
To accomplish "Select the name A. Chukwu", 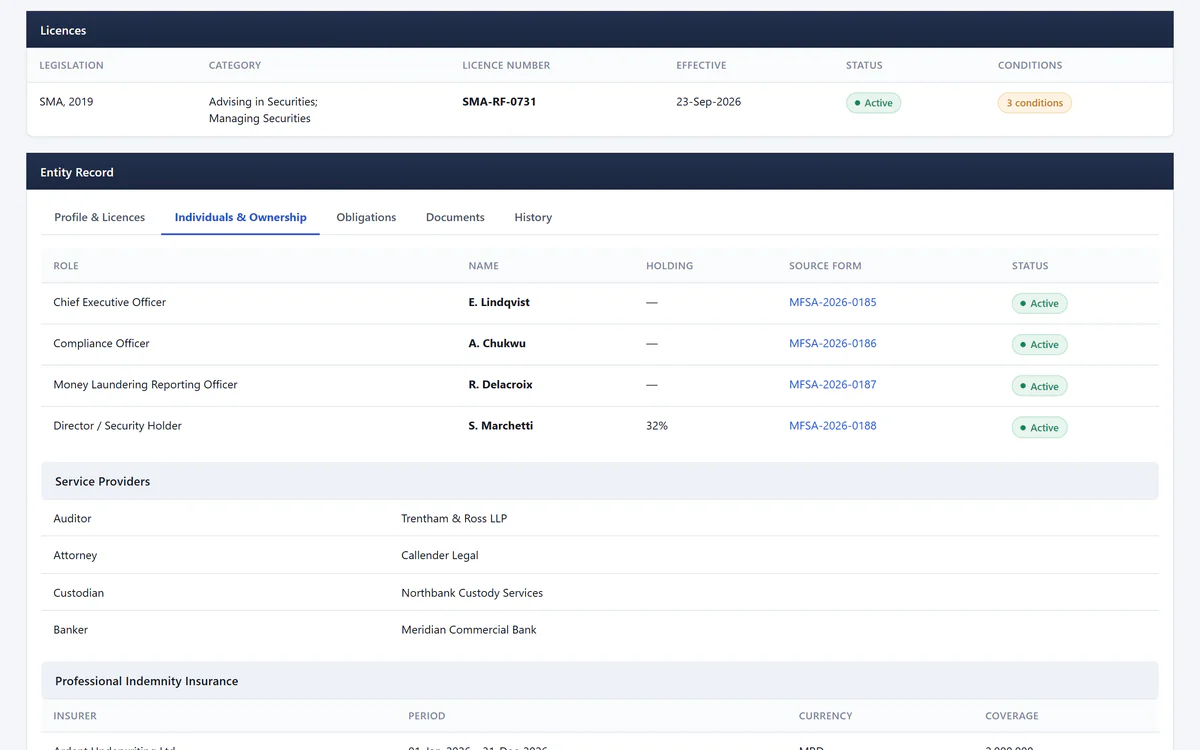I will [x=497, y=343].
